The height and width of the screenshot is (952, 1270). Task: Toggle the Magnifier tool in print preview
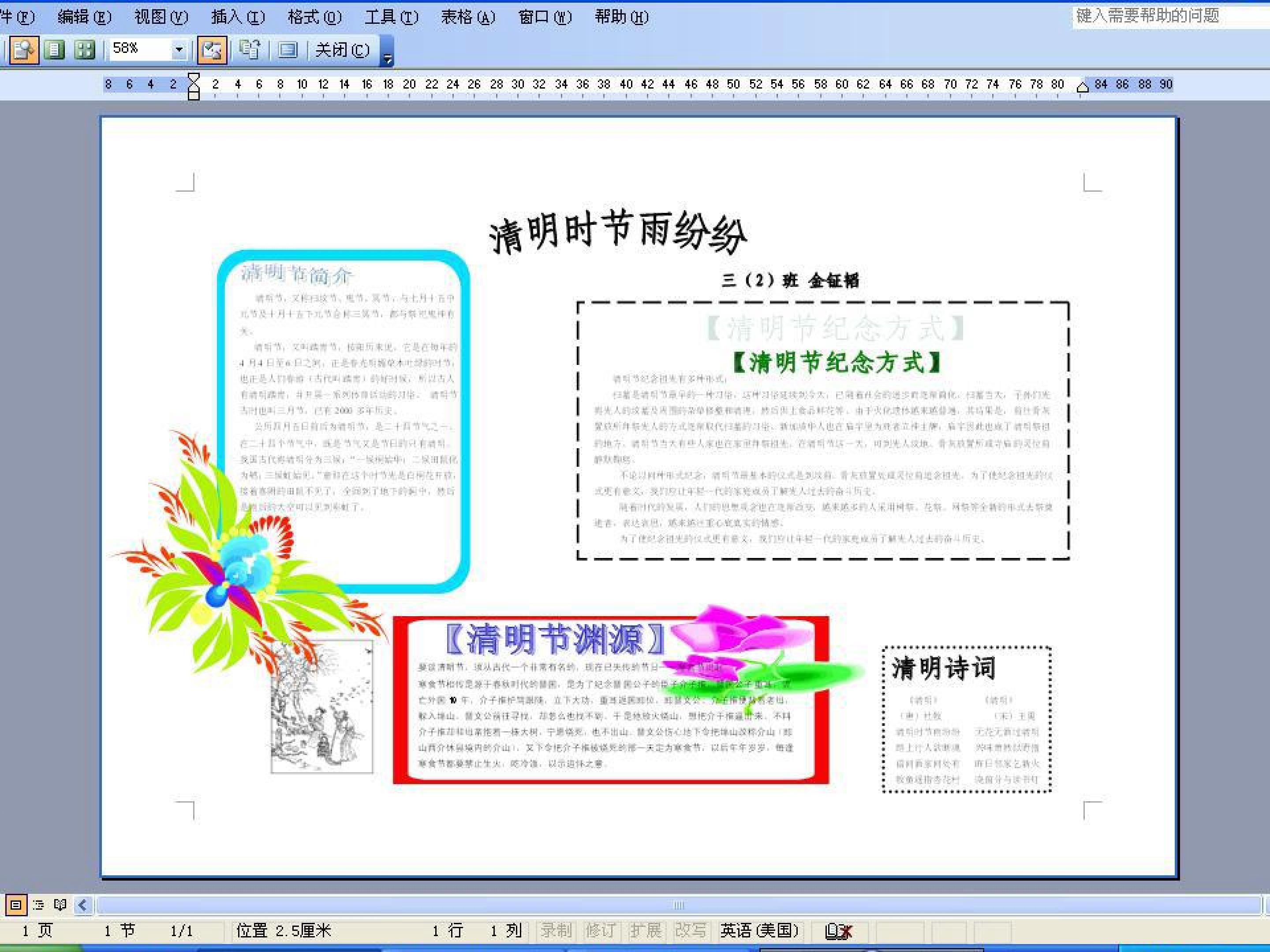click(23, 50)
